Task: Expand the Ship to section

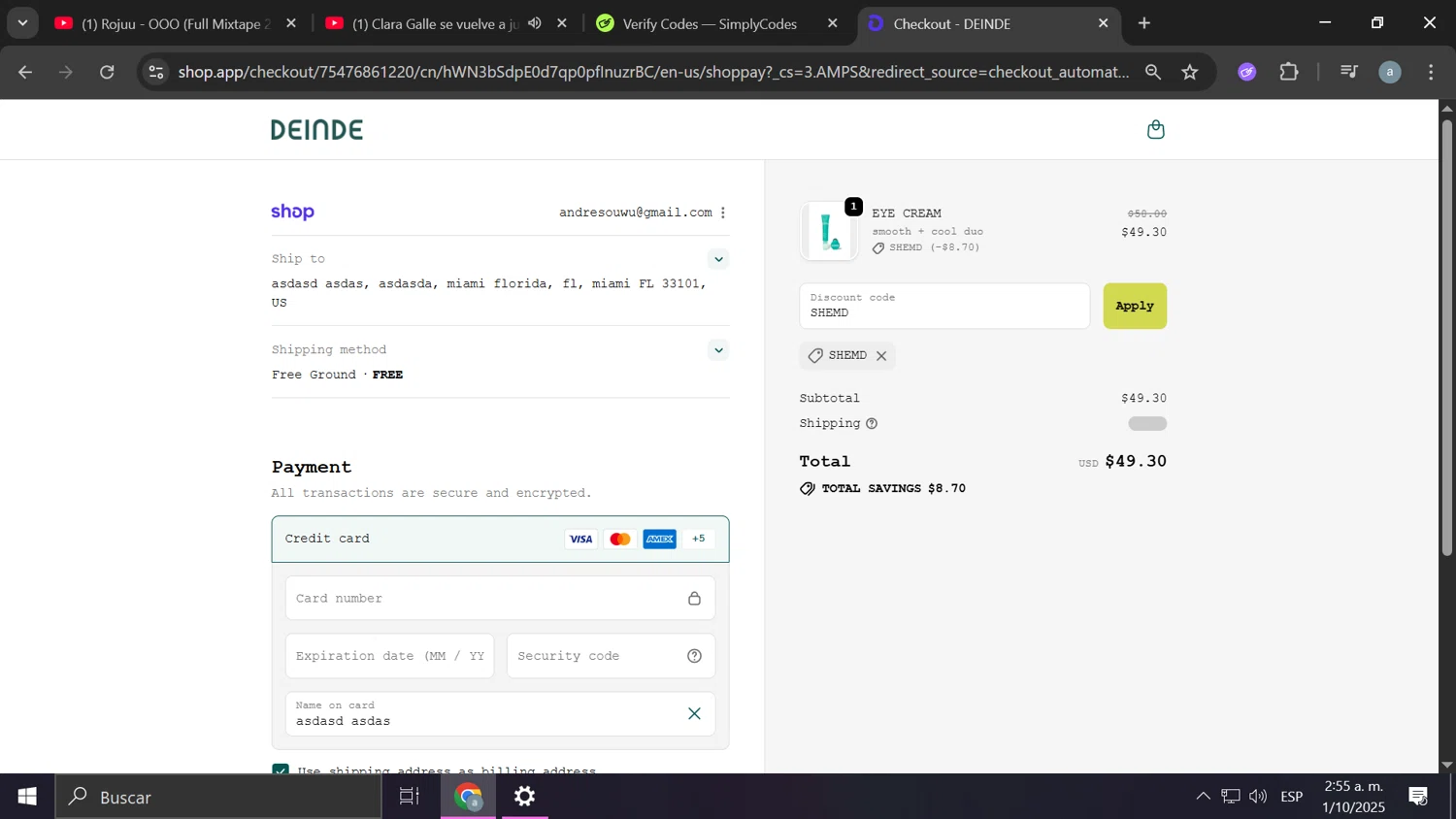Action: (x=718, y=259)
